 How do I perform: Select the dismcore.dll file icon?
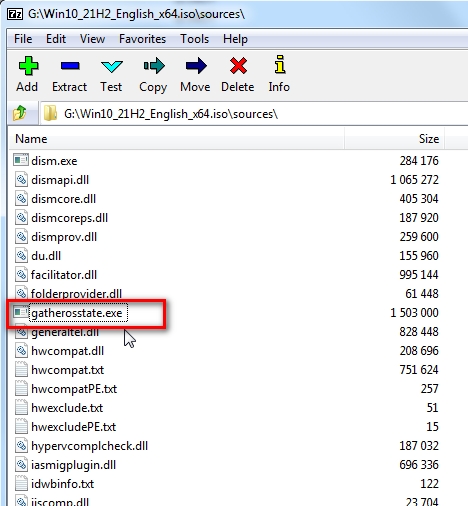pos(21,198)
